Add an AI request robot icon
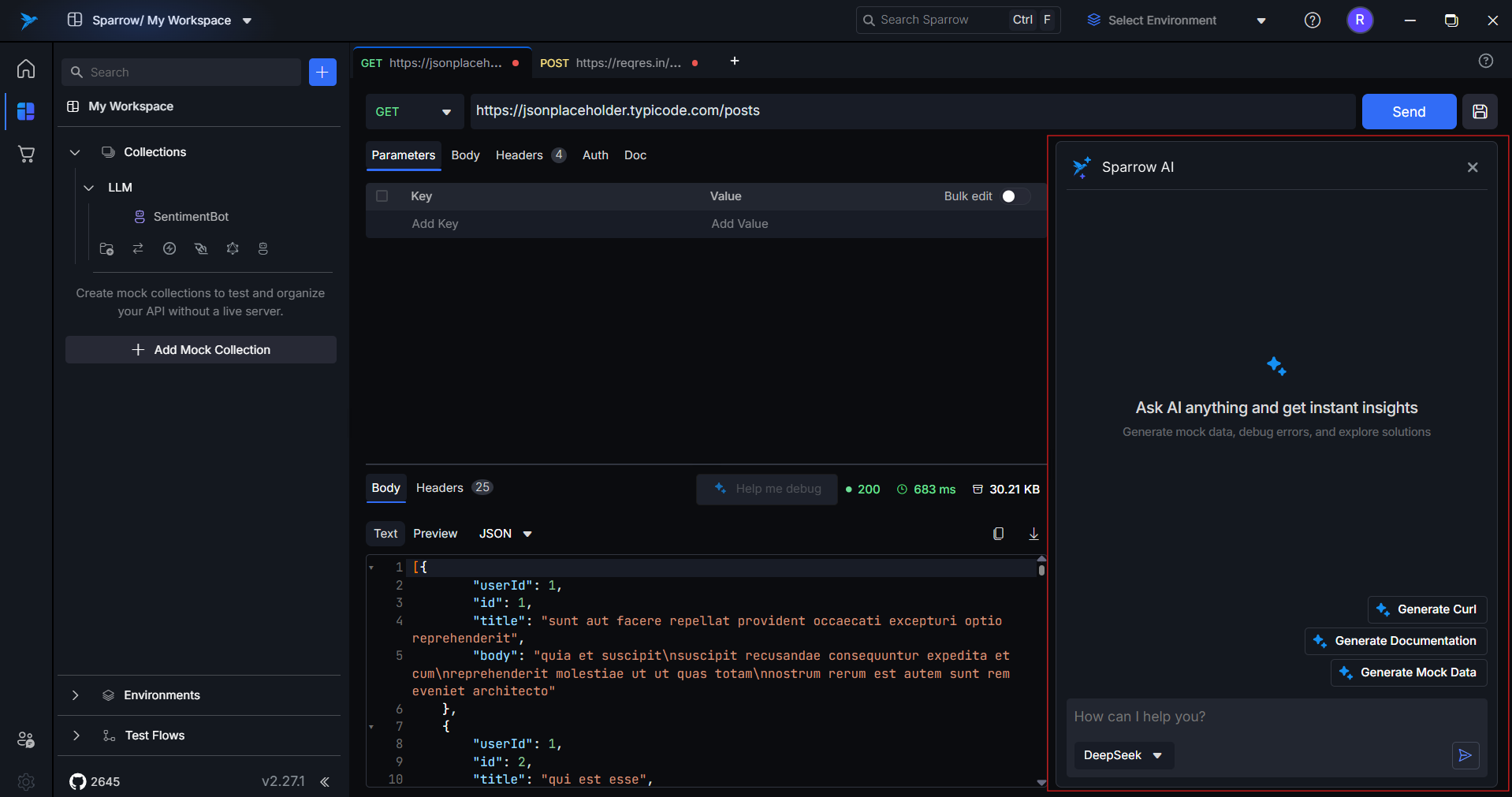1512x797 pixels. [x=263, y=248]
